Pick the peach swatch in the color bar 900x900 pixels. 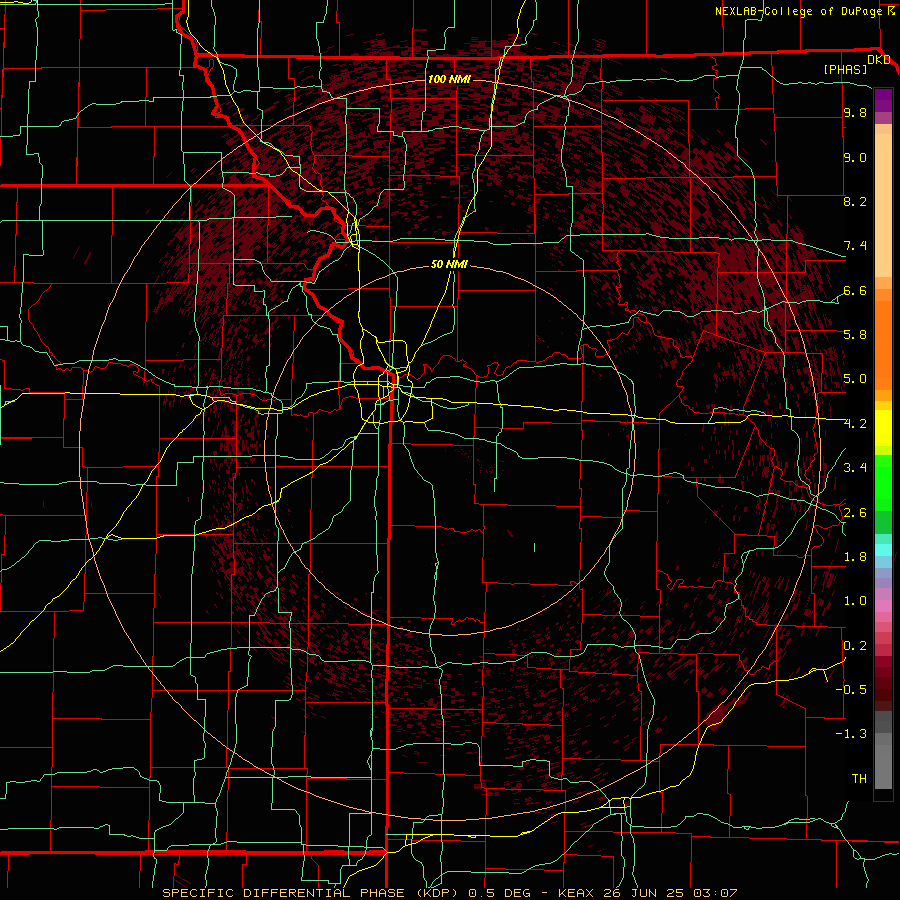(x=883, y=205)
